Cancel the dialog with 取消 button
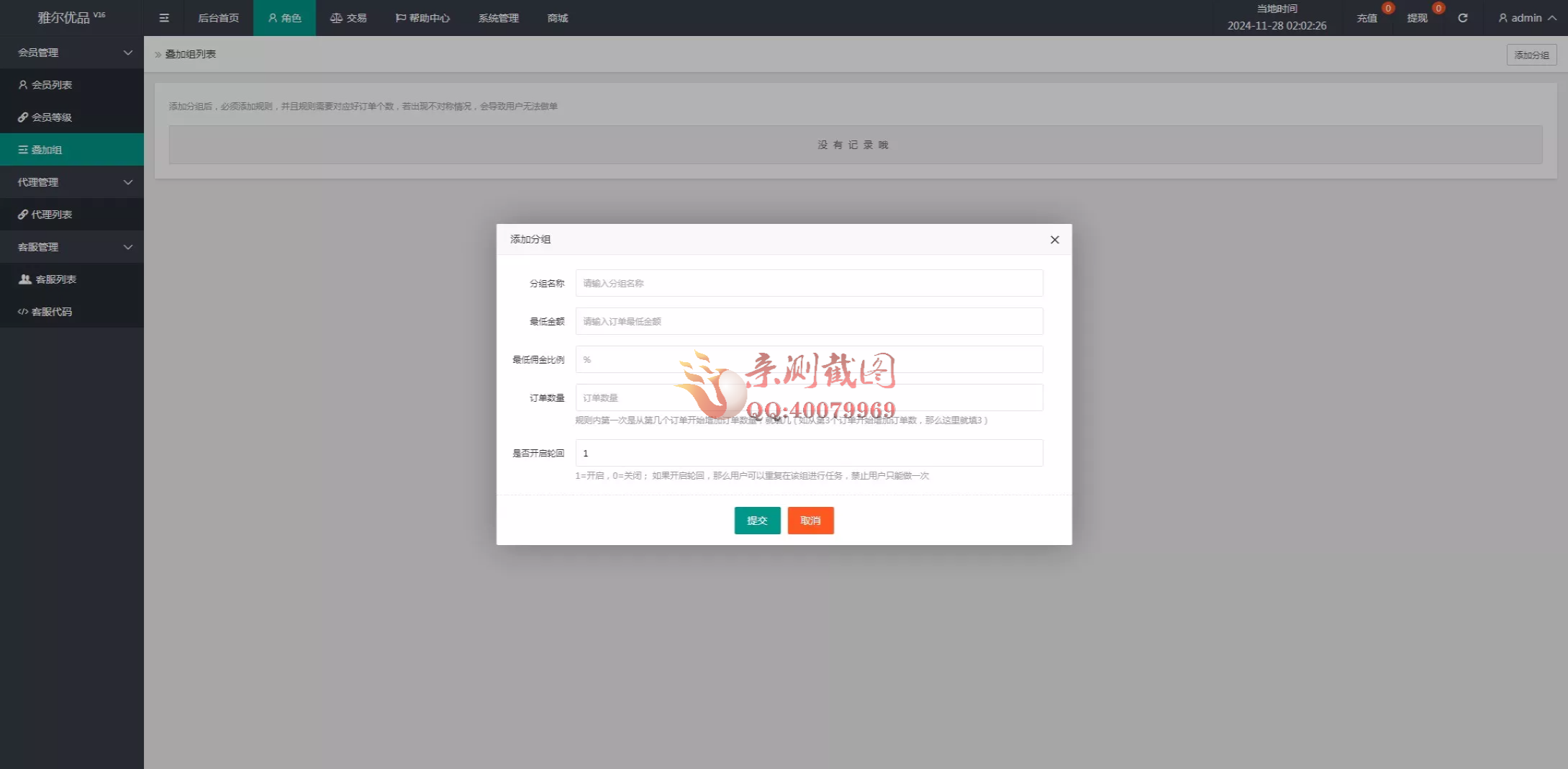This screenshot has height=769, width=1568. tap(810, 520)
